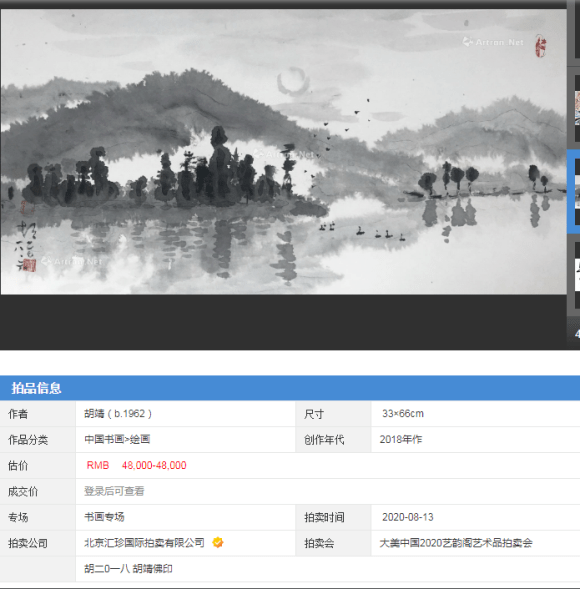Click the main landscape painting image

coord(284,151)
